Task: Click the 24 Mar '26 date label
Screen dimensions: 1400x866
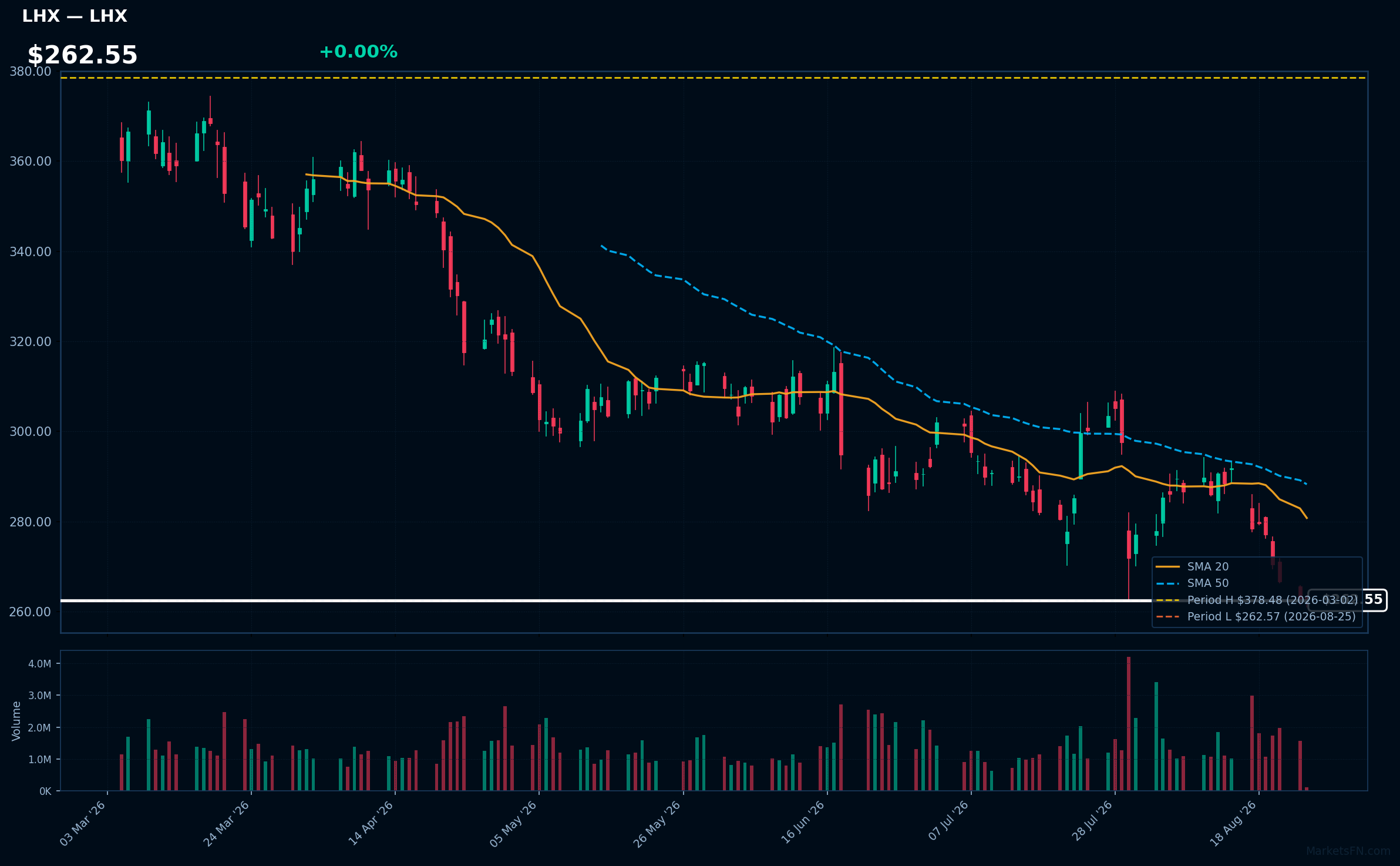Action: 227,824
